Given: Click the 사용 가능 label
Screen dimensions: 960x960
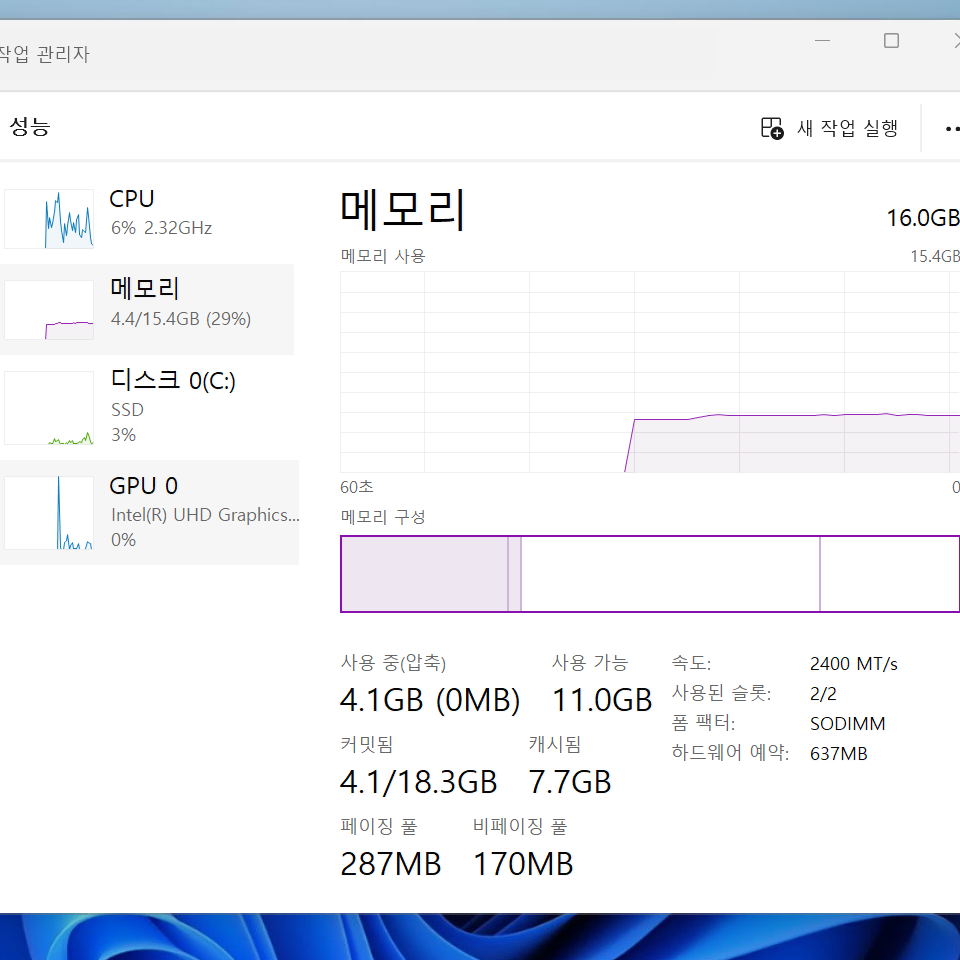Looking at the screenshot, I should [x=590, y=662].
